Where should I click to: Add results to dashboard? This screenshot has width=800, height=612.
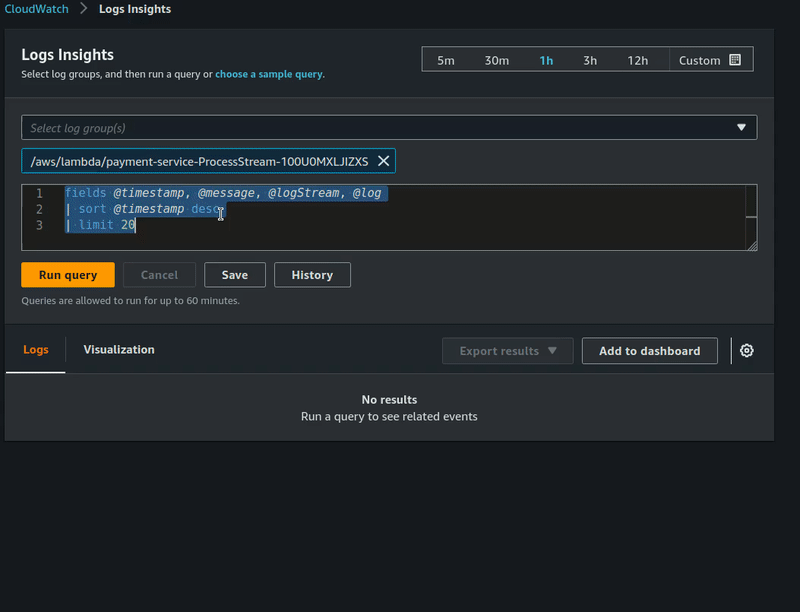tap(649, 351)
